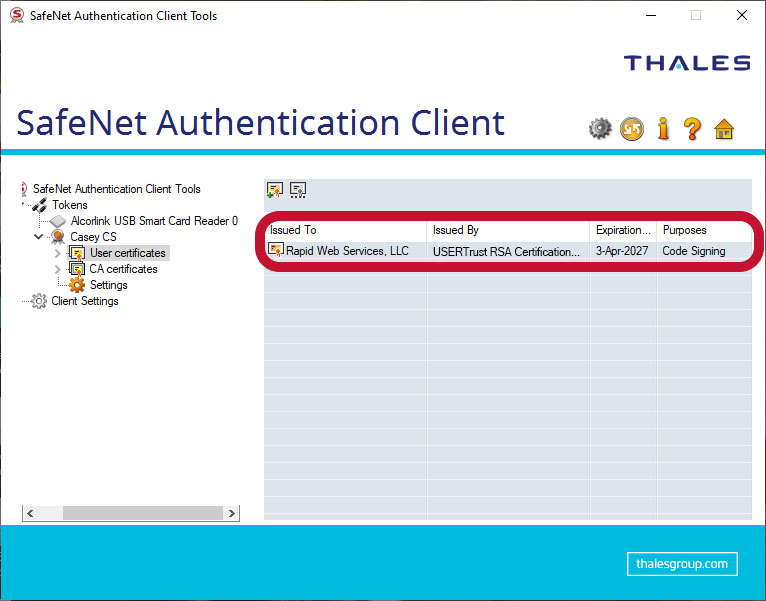Click the tree horizontal scrollbar thumb
Screen dimensions: 766x601
point(143,513)
